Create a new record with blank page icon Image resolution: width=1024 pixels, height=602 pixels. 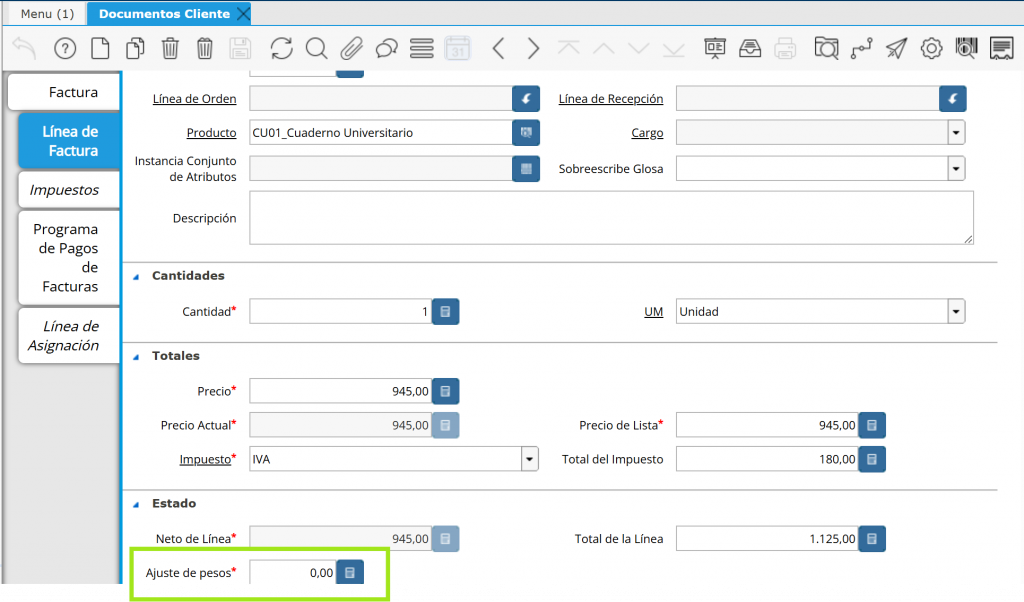pos(100,48)
